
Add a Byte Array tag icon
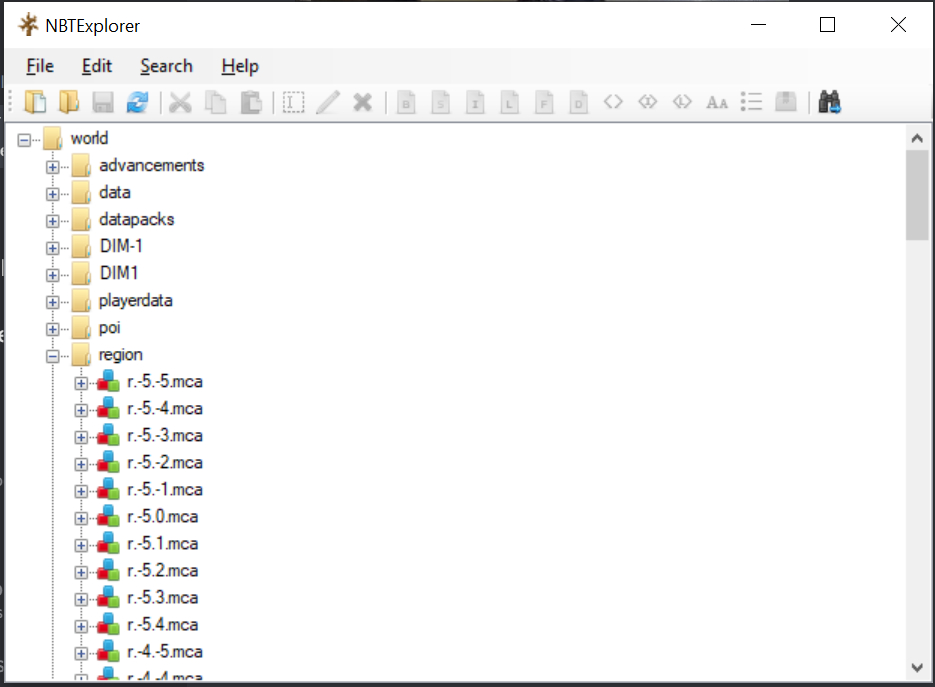click(613, 102)
